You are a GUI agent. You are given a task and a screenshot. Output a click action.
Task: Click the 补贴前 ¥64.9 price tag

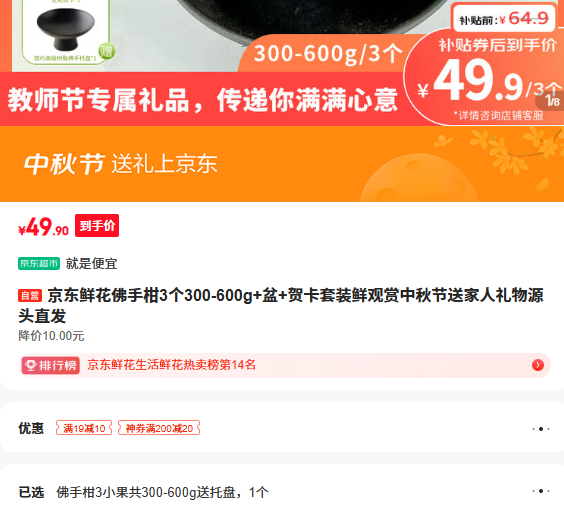pyautogui.click(x=504, y=19)
